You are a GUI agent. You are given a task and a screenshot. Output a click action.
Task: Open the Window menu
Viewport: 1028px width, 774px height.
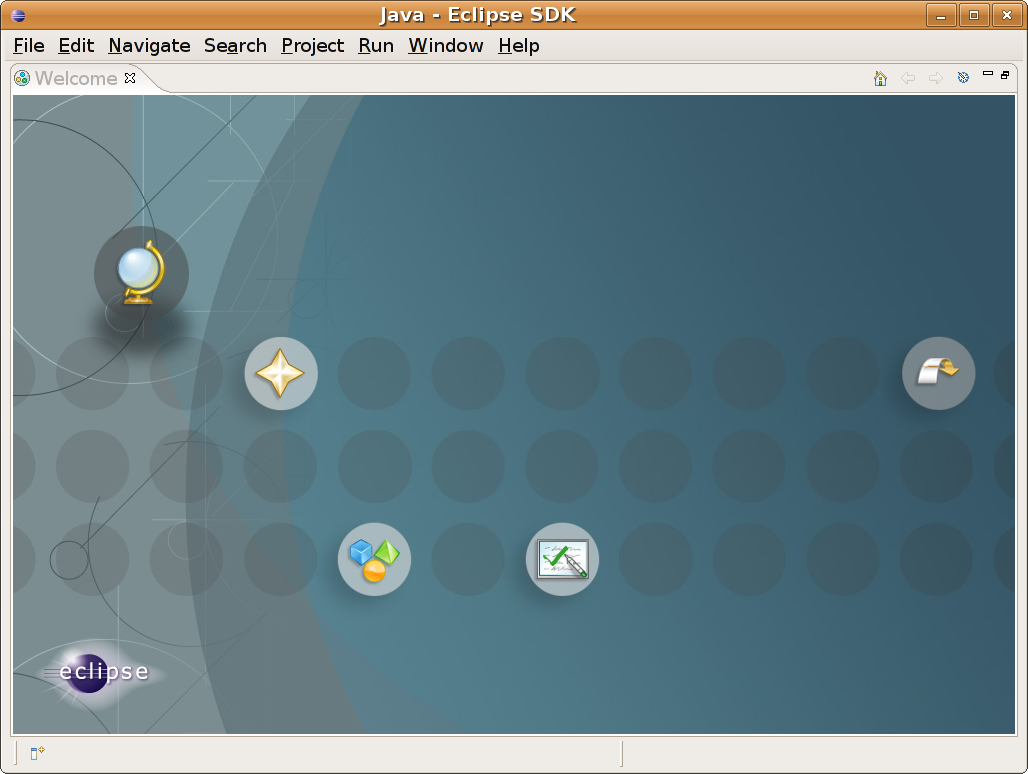[445, 46]
